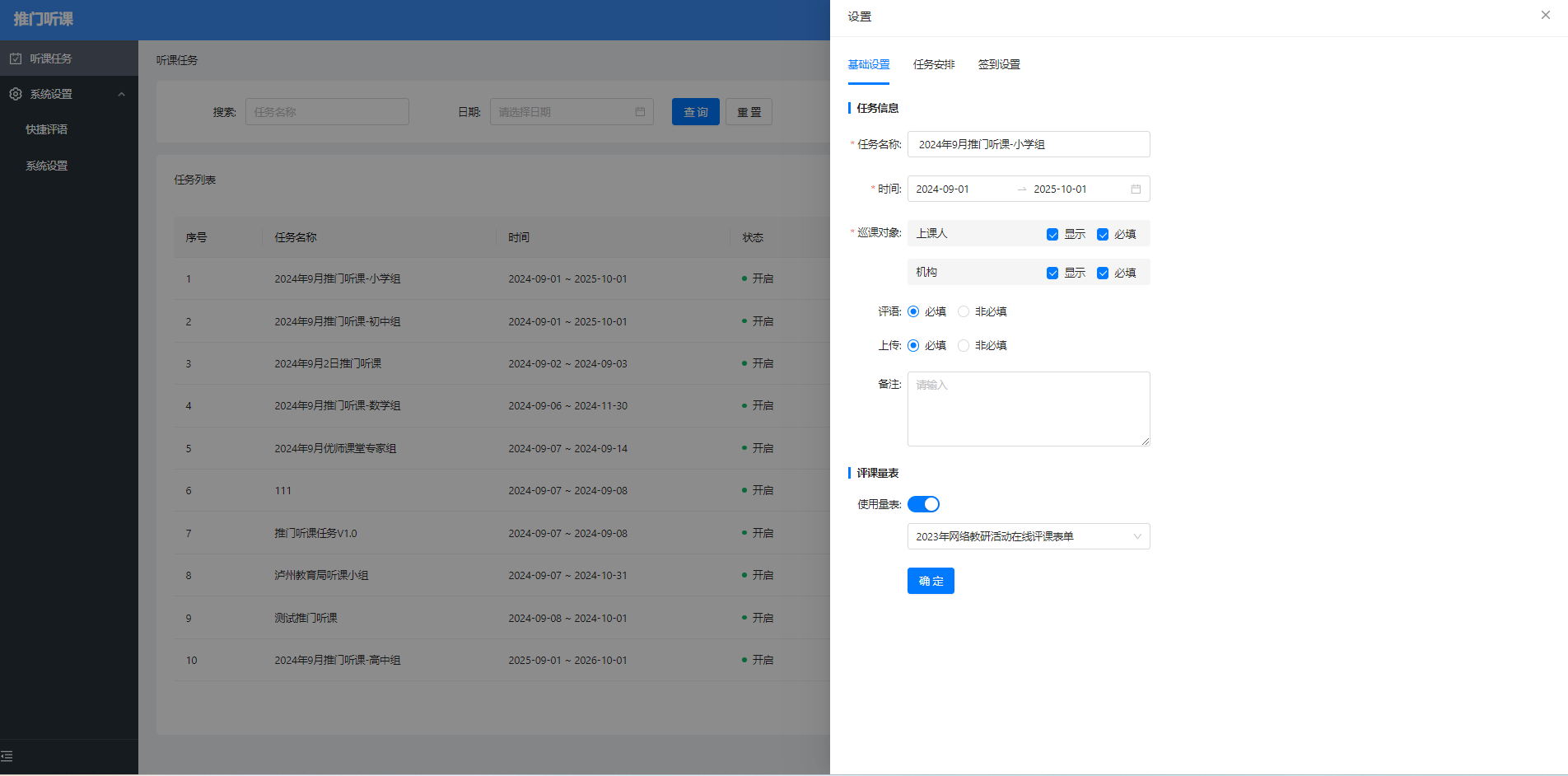
Task: Select 非必填 radio for 评语
Action: click(964, 311)
